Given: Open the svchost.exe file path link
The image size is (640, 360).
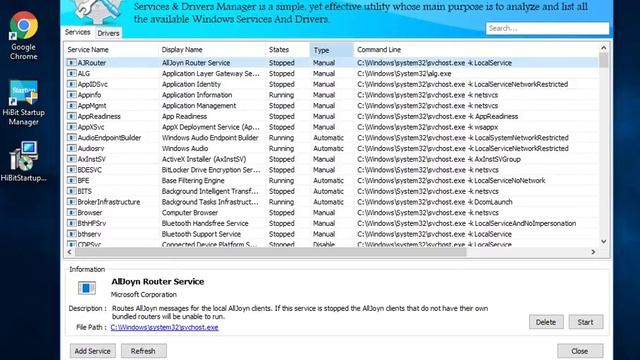Looking at the screenshot, I should click(x=164, y=327).
